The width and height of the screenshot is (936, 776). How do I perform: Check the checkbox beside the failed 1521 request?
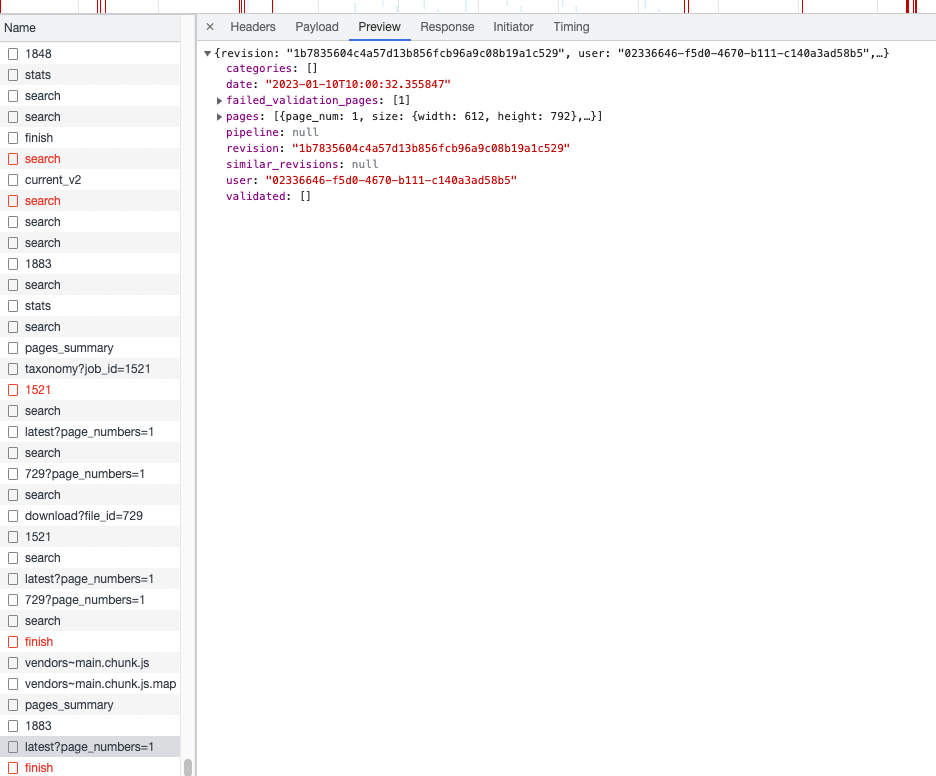pyautogui.click(x=12, y=389)
